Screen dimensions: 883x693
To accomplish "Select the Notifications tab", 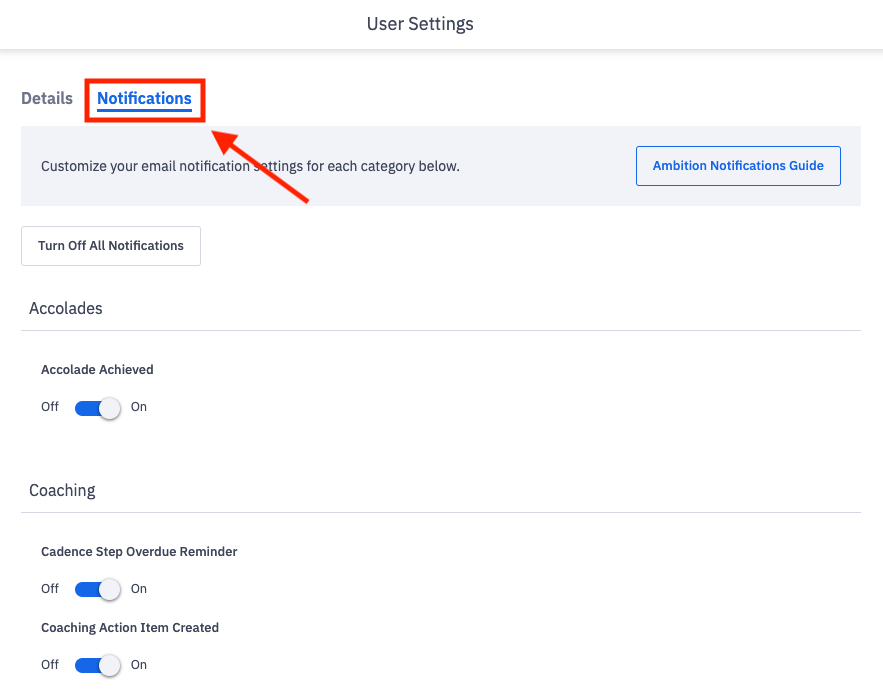I will 144,98.
